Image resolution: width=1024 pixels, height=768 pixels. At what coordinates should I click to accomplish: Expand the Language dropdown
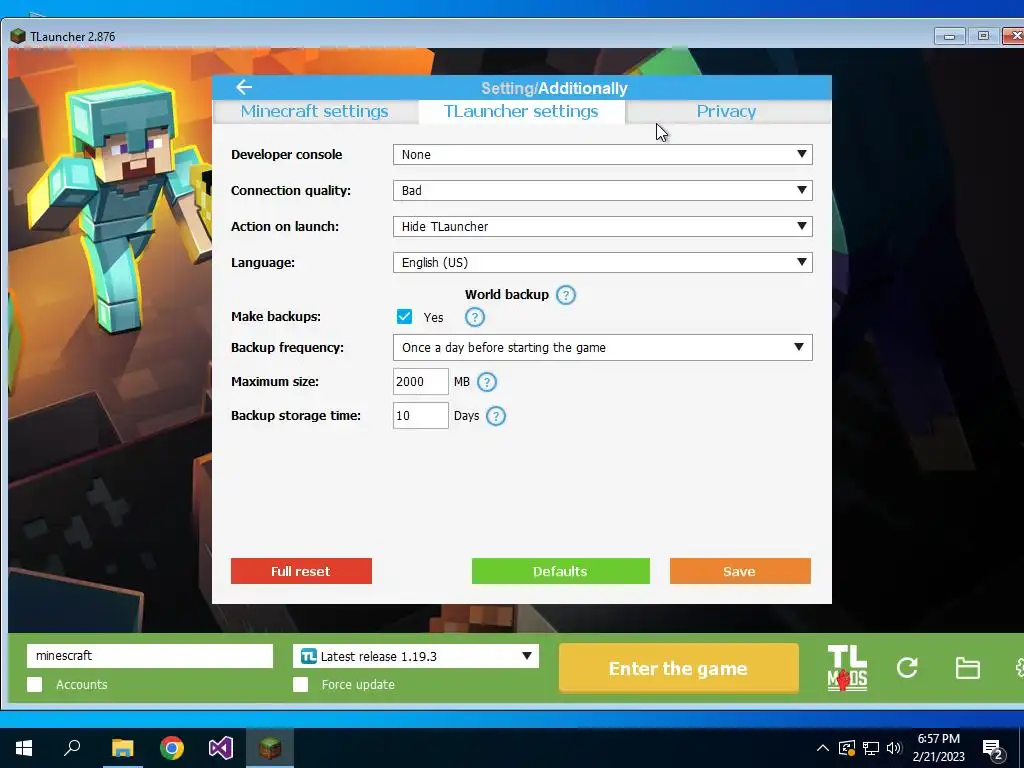click(x=603, y=263)
